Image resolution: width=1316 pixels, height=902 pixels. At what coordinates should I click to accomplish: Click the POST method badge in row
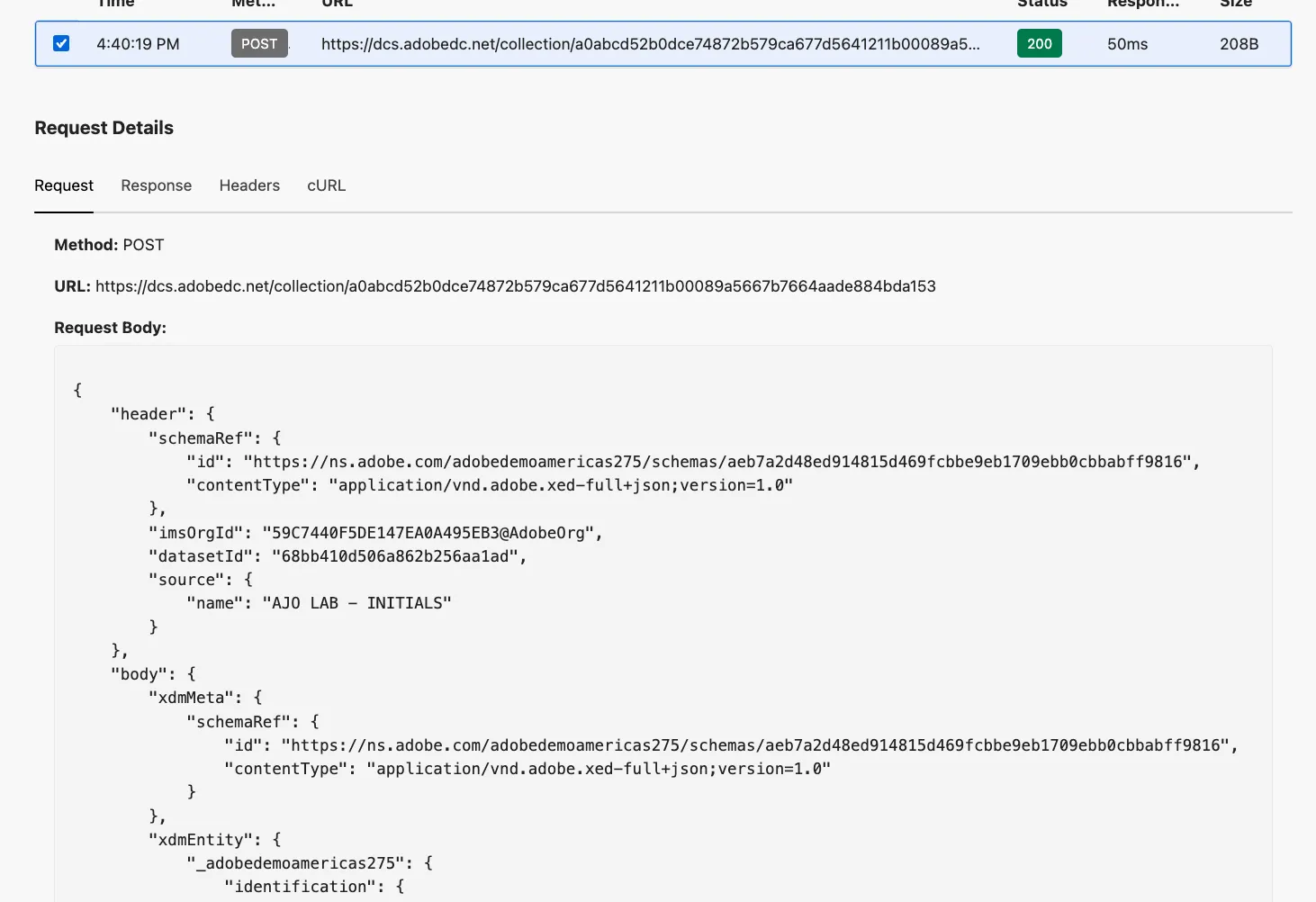tap(259, 43)
